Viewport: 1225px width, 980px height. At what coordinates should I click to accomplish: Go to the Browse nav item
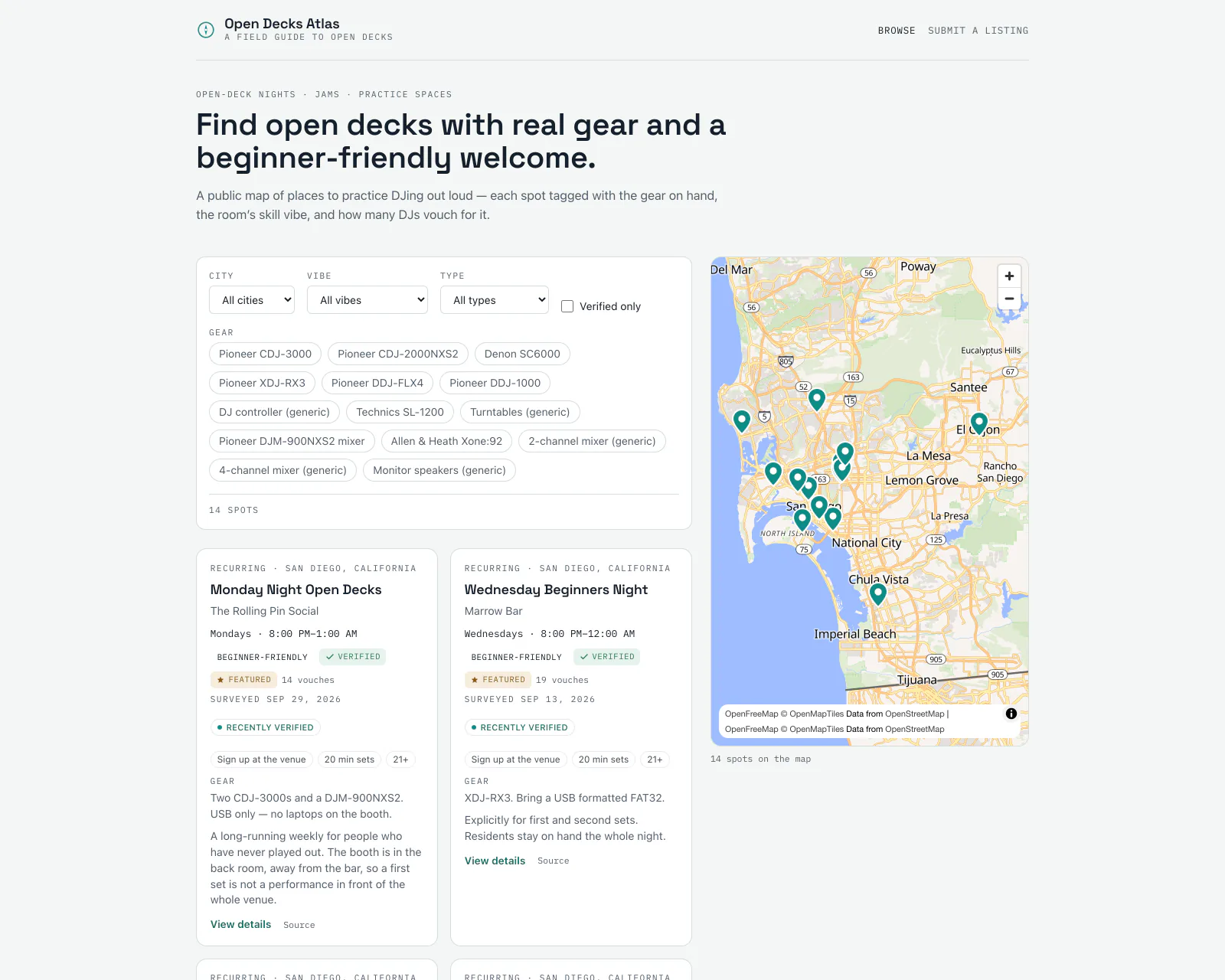tap(897, 31)
